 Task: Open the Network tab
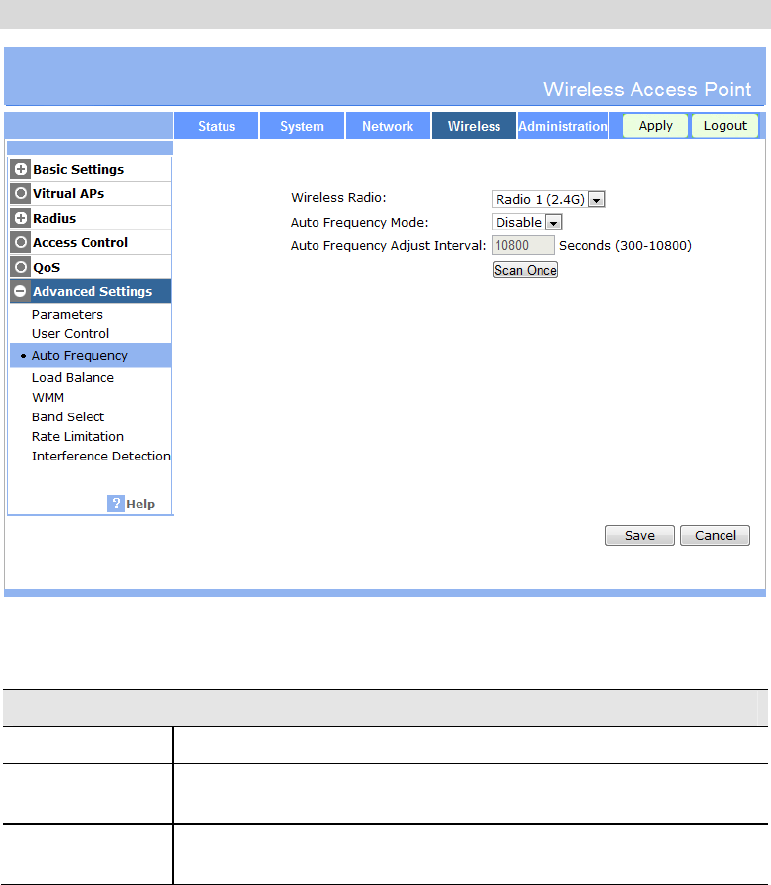click(388, 126)
